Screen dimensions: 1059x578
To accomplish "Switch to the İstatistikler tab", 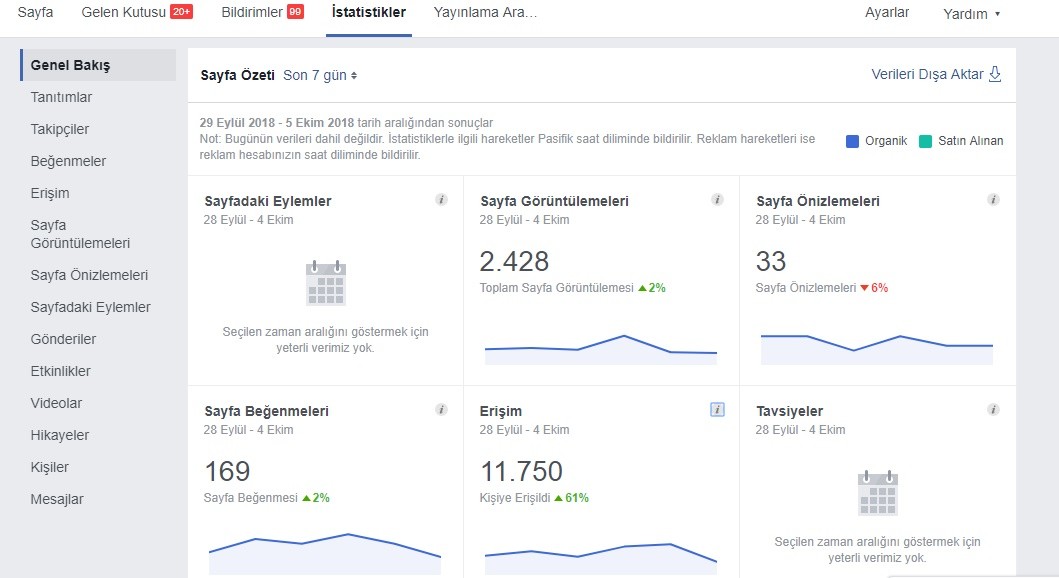I will 369,12.
